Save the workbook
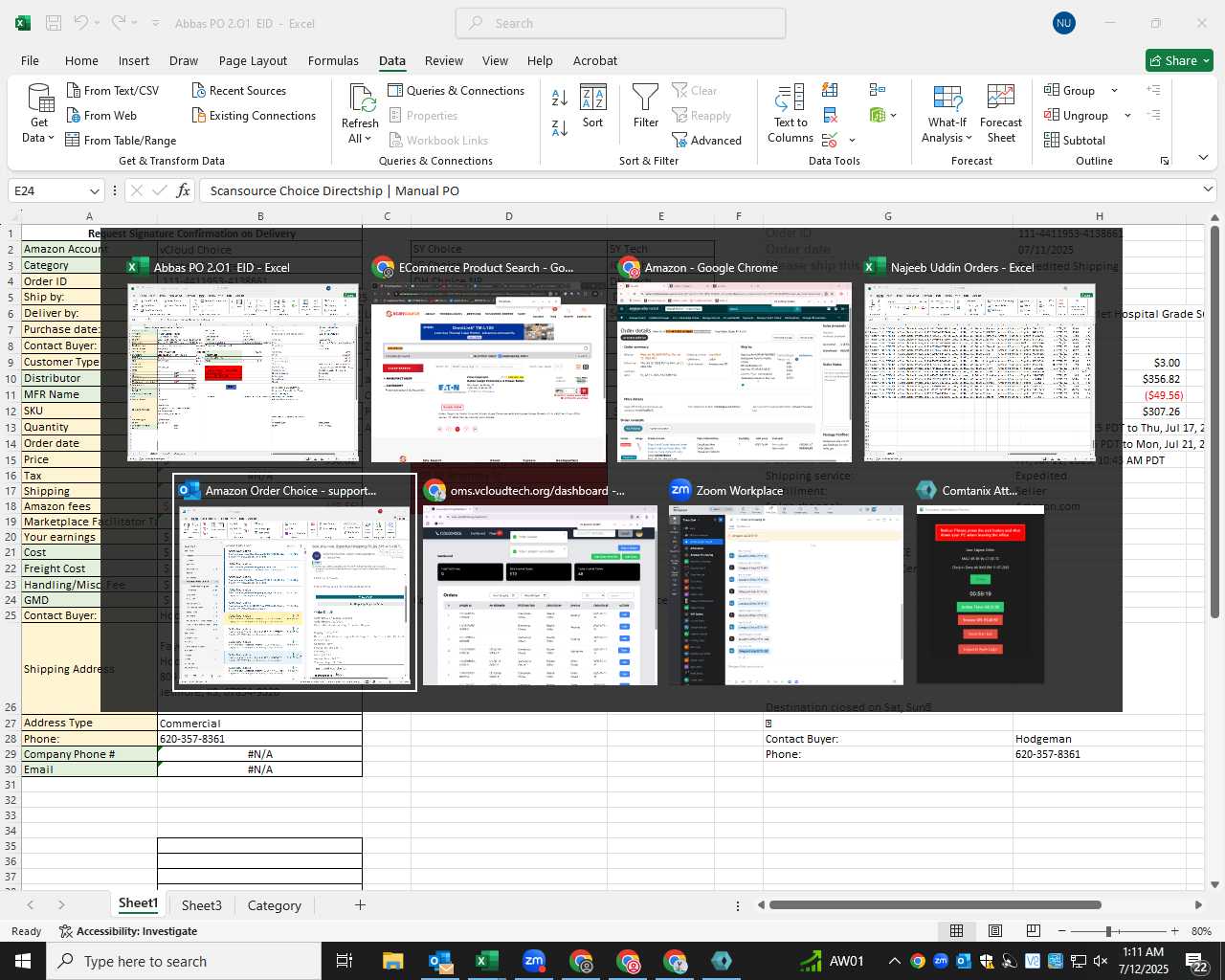The image size is (1225, 980). coord(54,23)
